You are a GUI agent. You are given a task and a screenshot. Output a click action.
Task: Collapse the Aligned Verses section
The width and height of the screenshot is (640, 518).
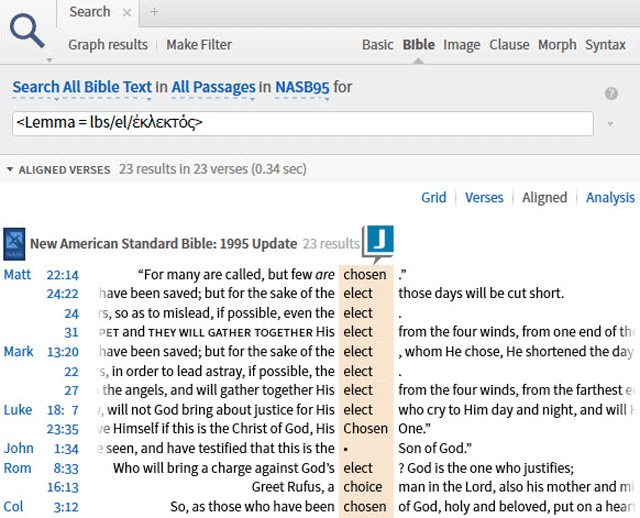click(x=10, y=169)
